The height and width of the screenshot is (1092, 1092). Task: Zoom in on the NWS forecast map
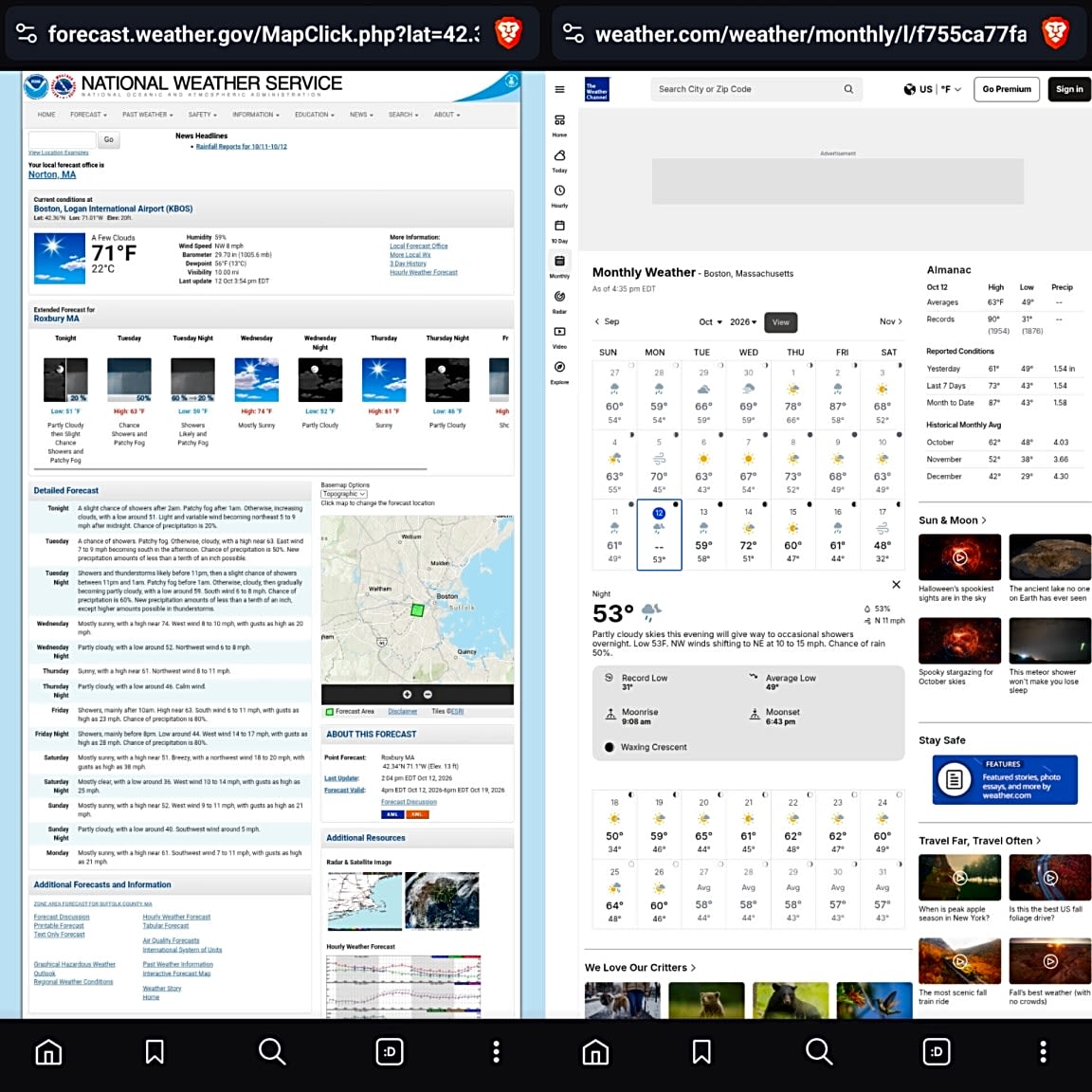[x=407, y=694]
